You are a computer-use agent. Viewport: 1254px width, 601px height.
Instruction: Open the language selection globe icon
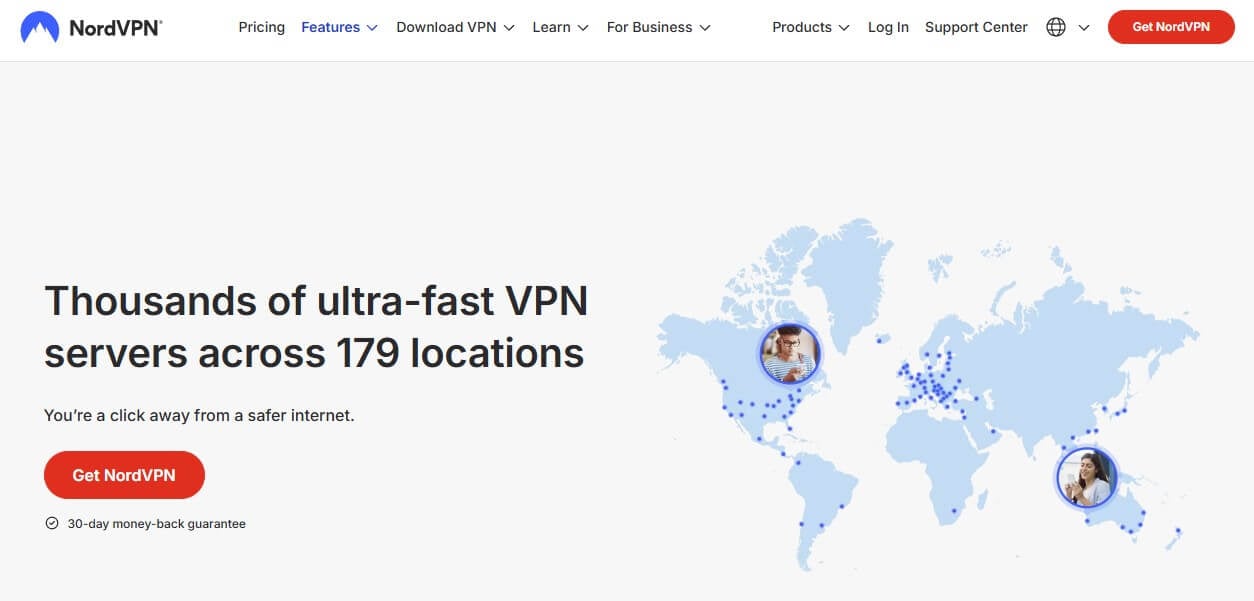point(1055,27)
